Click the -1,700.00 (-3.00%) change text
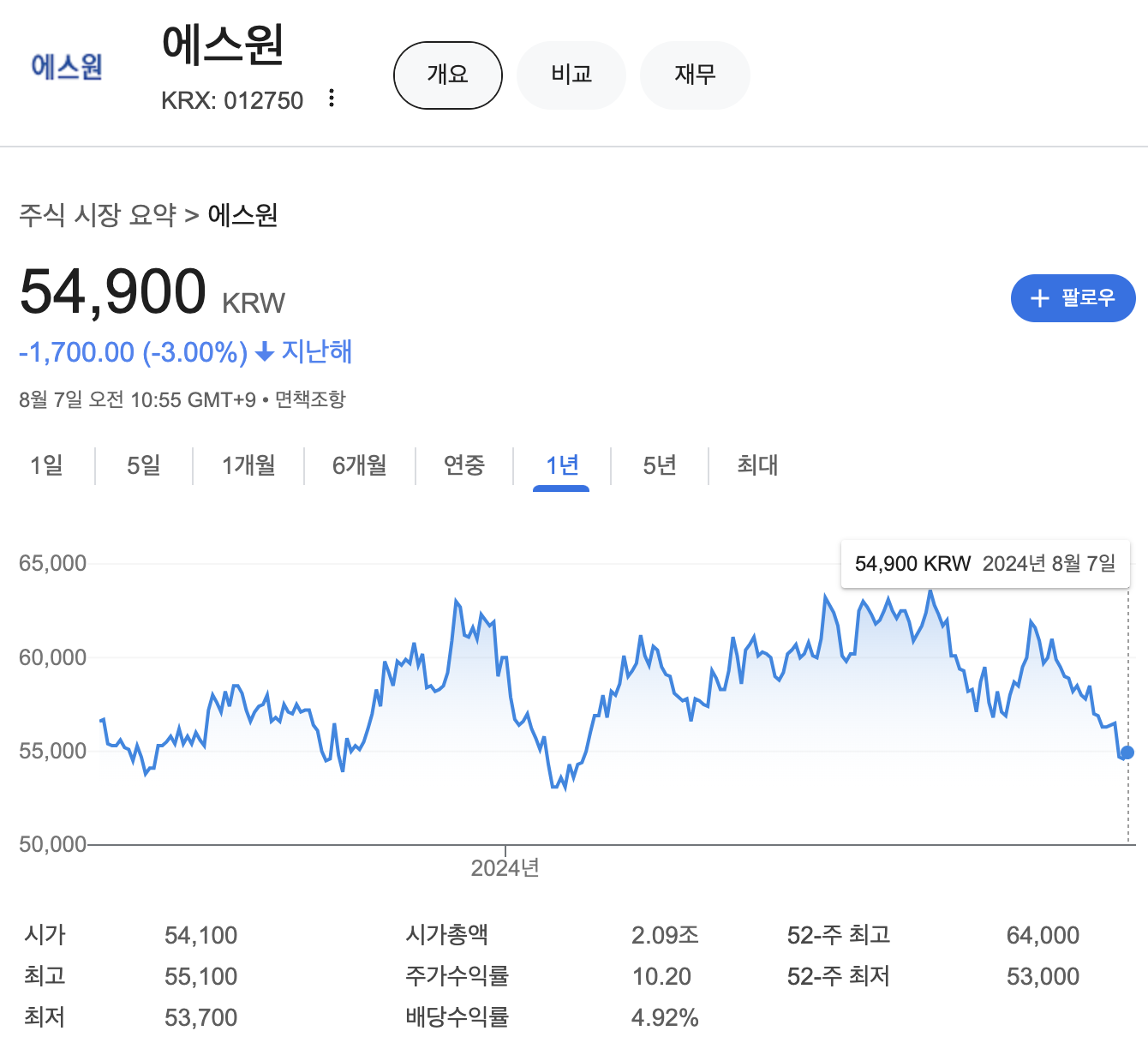This screenshot has width=1148, height=1037. point(133,352)
